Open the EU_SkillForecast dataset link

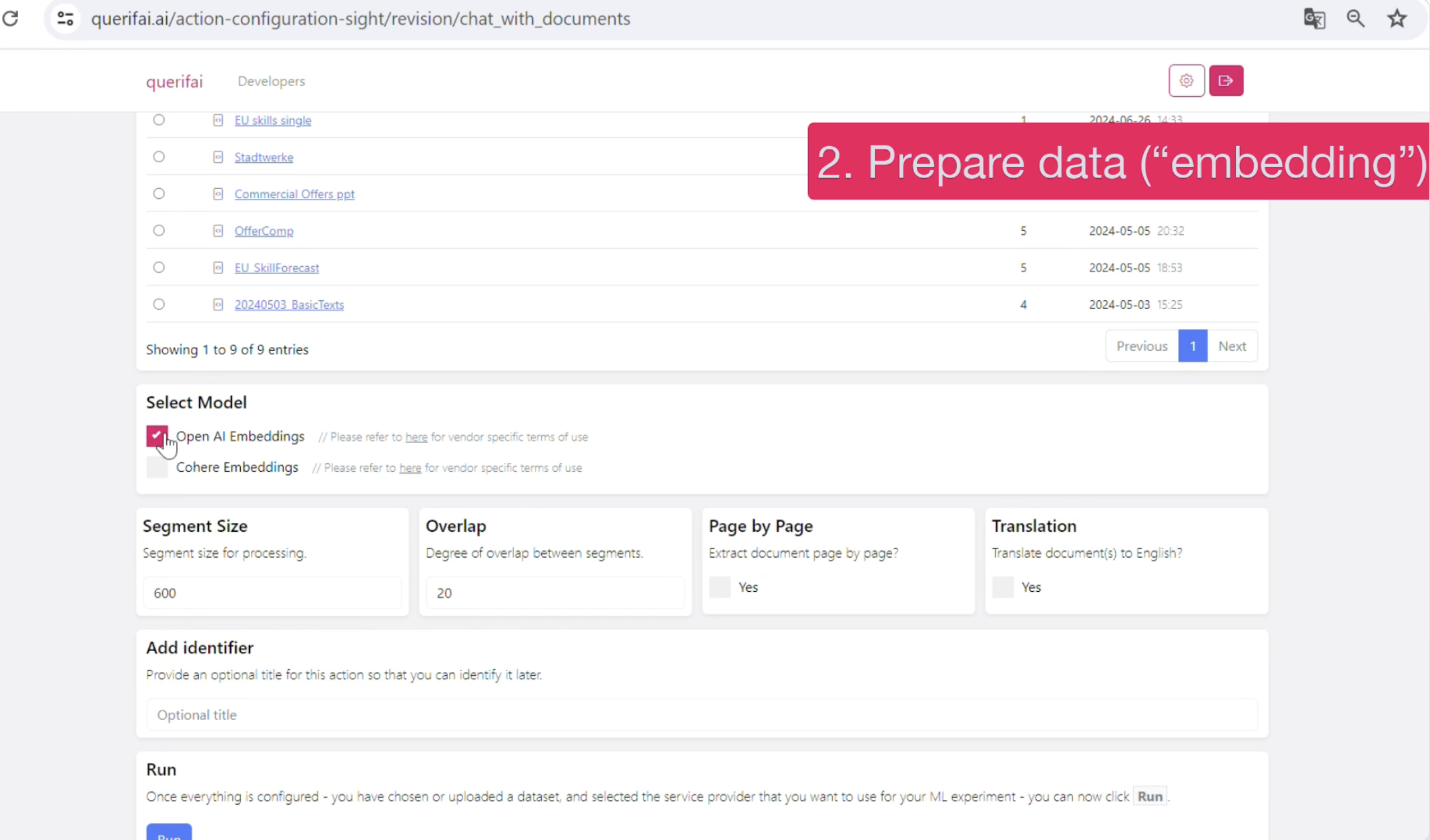pyautogui.click(x=276, y=268)
